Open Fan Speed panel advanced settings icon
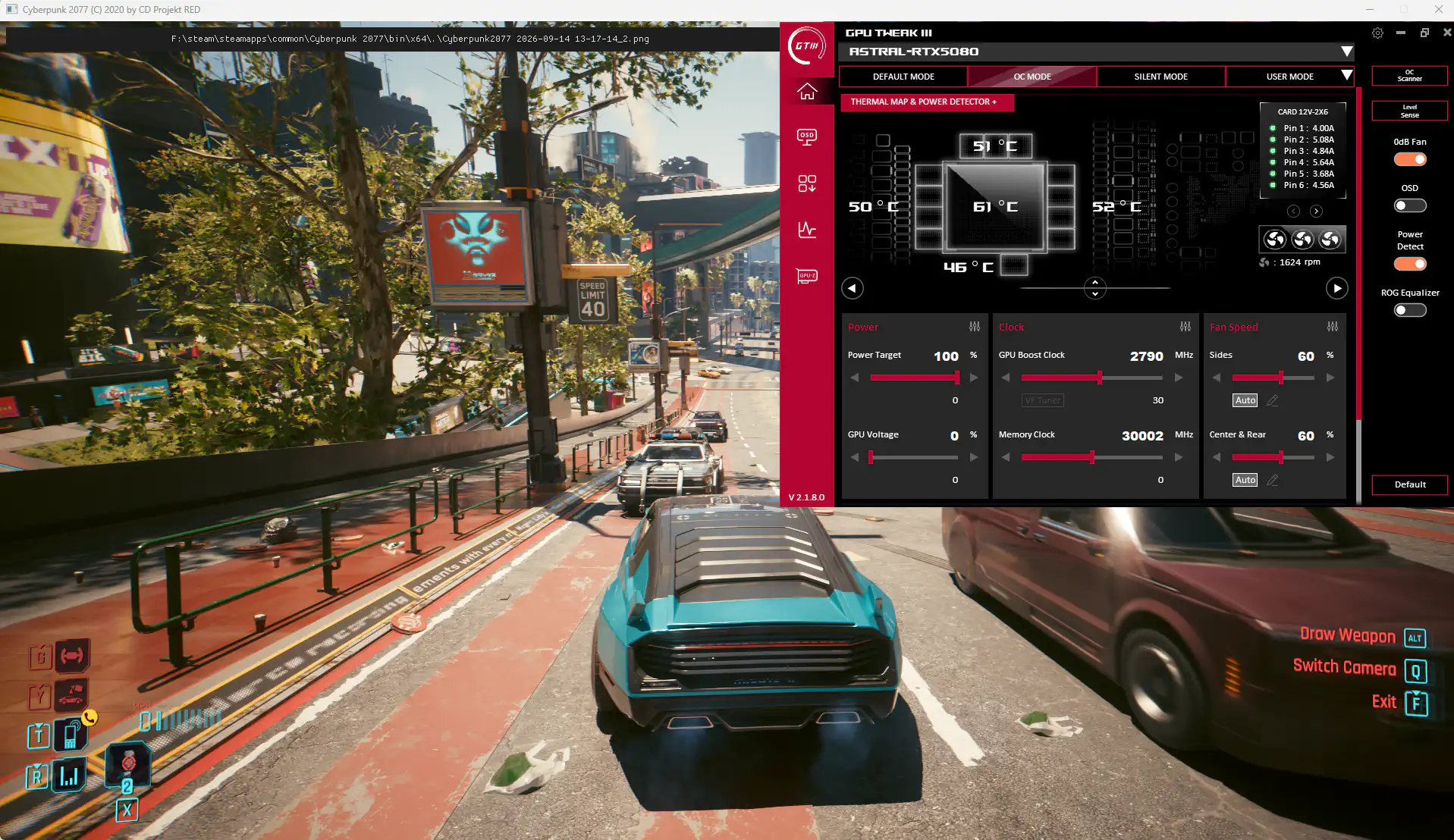The width and height of the screenshot is (1454, 840). 1333,327
